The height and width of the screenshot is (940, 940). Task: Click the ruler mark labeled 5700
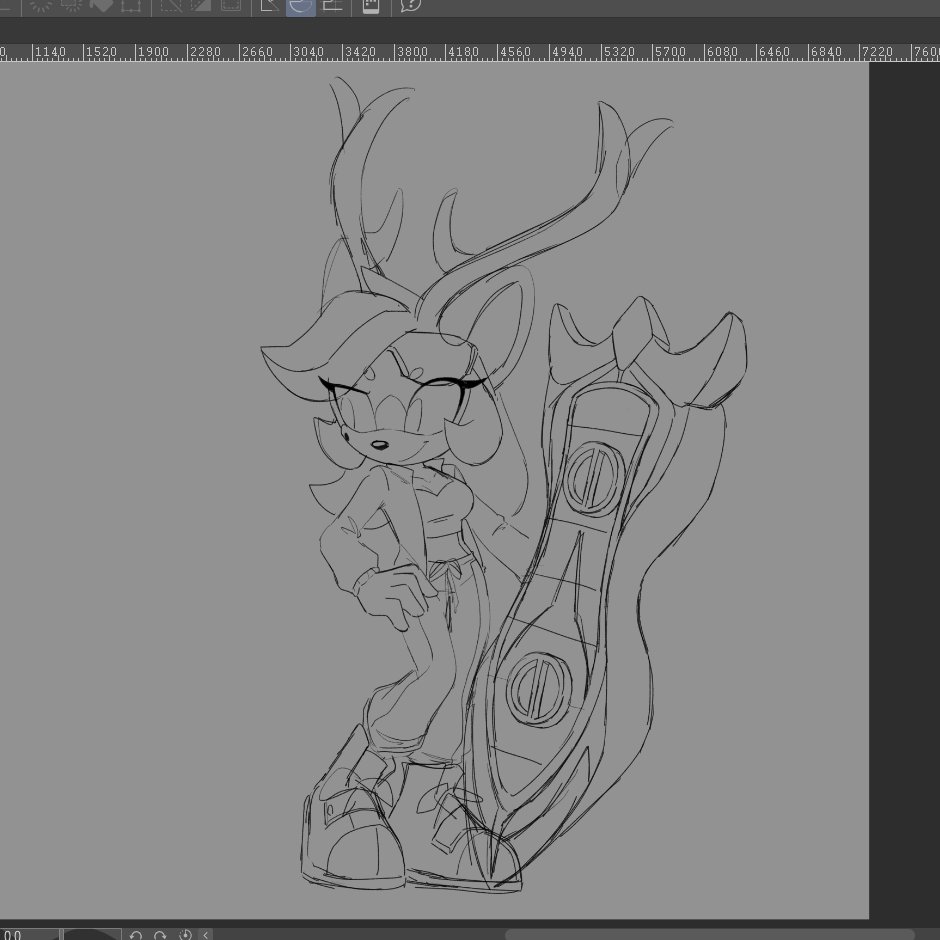point(670,52)
